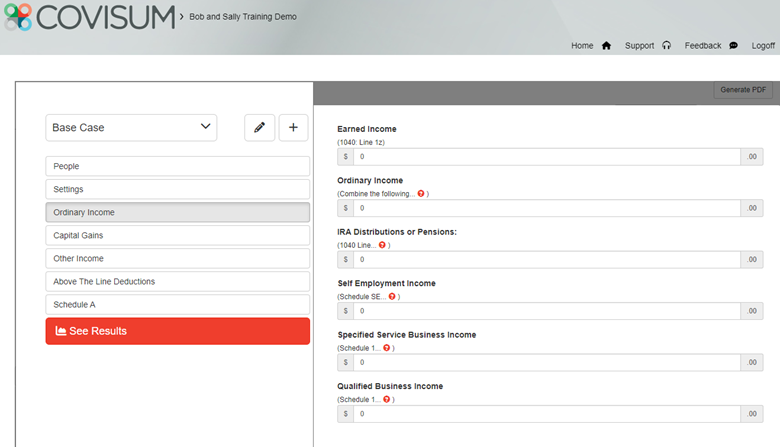This screenshot has height=447, width=780.
Task: Click the plus add scenario icon
Action: click(x=293, y=128)
